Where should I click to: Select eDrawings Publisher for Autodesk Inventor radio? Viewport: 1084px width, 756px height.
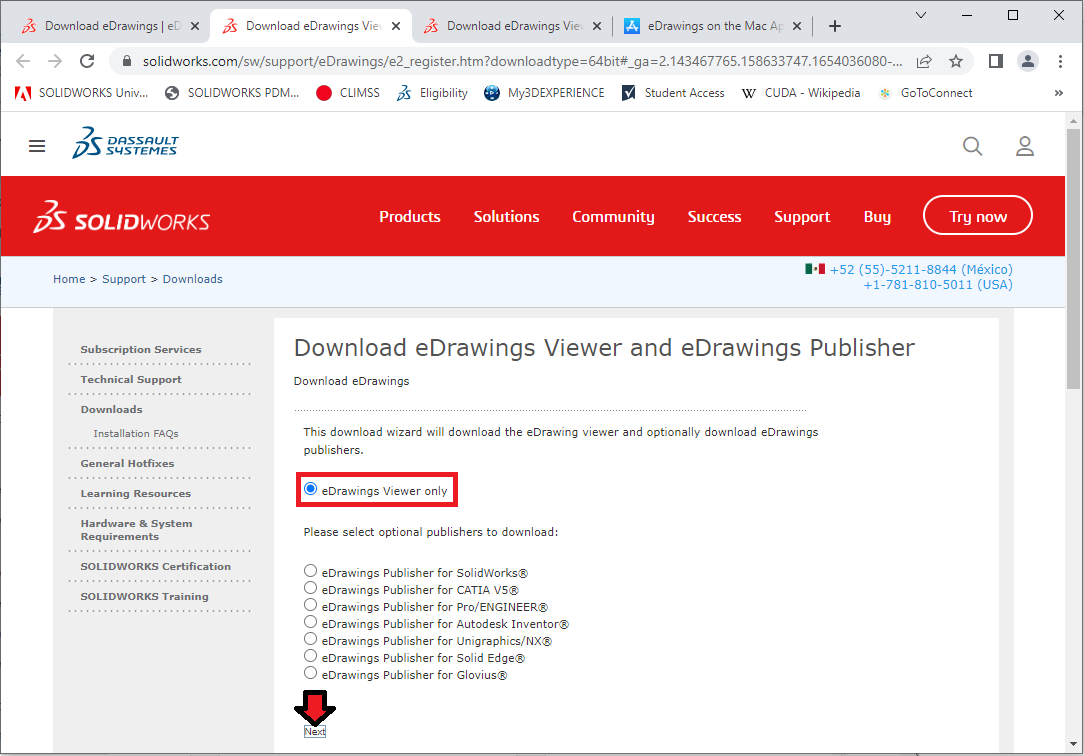310,622
